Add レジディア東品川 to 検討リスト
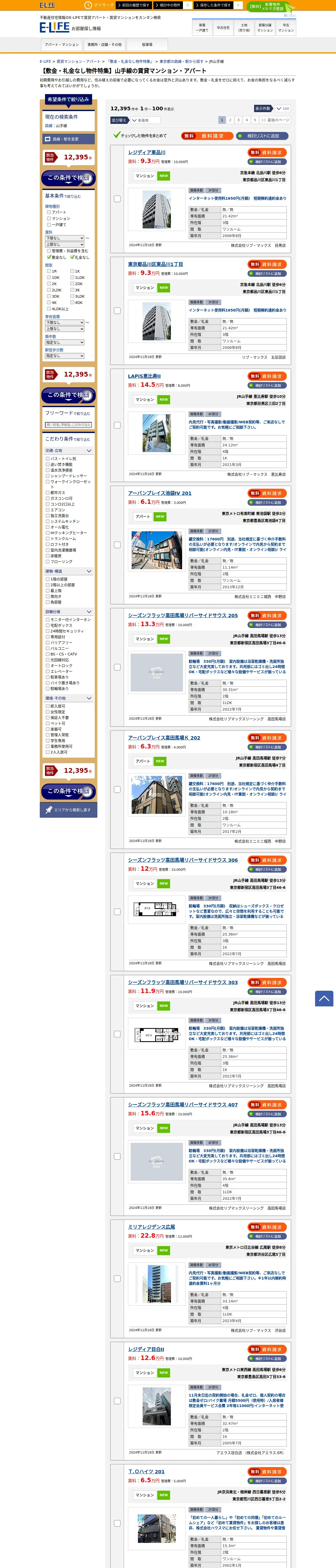Screen dimensions: 336x1568 [x=267, y=162]
